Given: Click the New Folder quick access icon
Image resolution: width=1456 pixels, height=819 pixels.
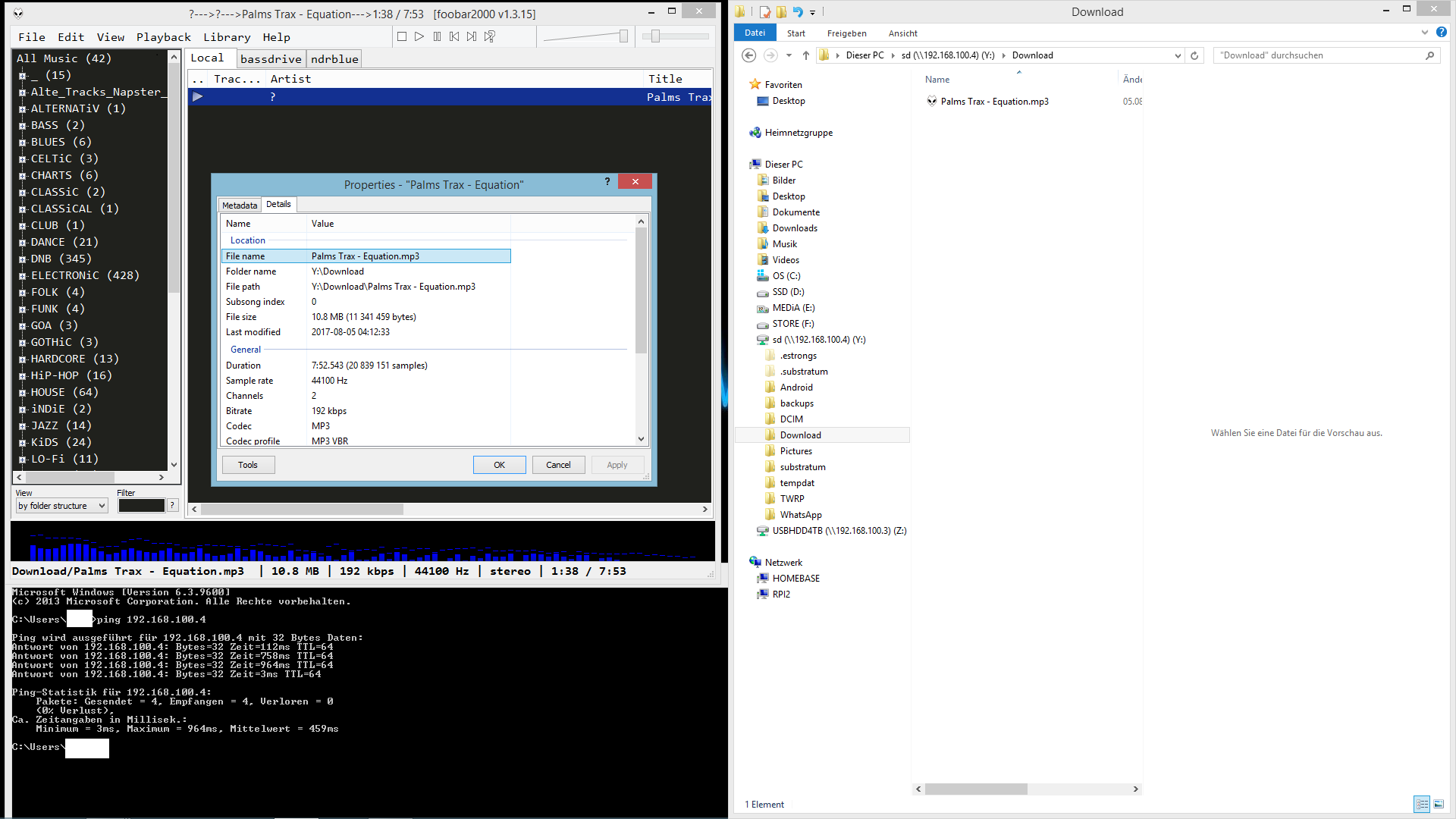Looking at the screenshot, I should (x=781, y=12).
